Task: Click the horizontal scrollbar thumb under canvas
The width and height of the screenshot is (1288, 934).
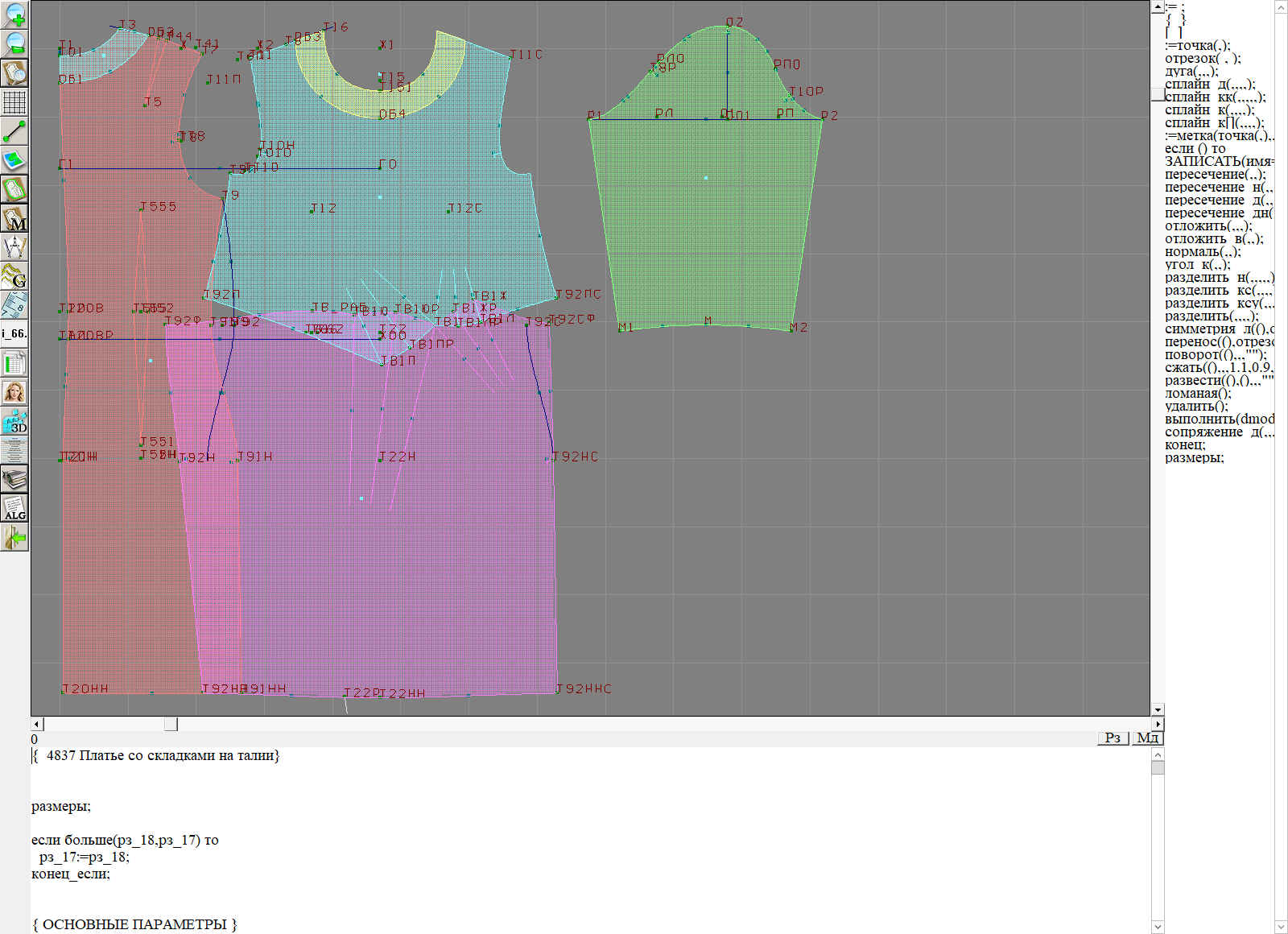Action: pyautogui.click(x=171, y=724)
